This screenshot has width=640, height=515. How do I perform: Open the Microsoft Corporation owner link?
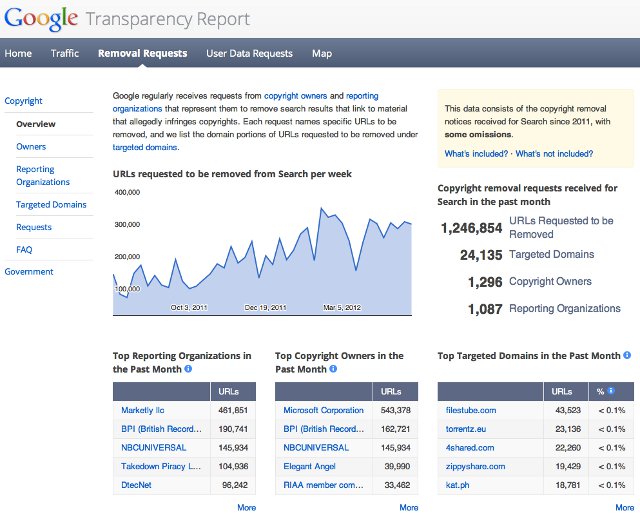[x=323, y=410]
